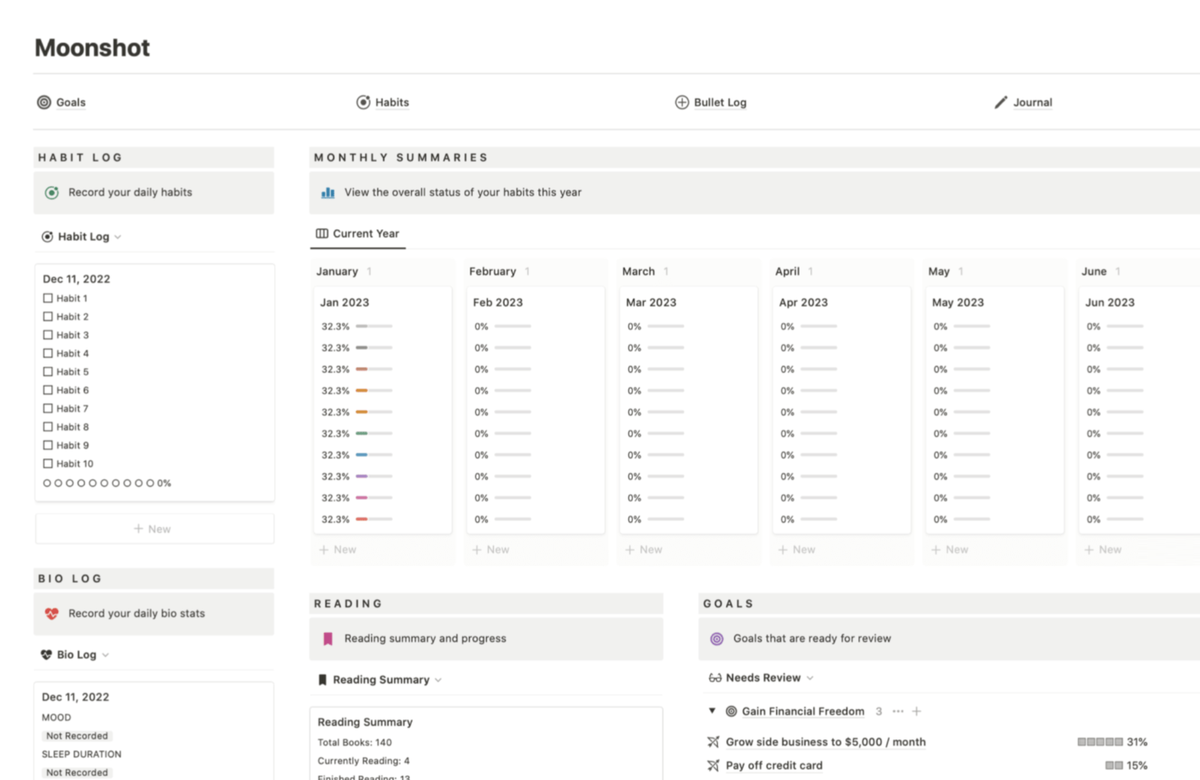Click the progress blocks beside 15%

click(1114, 766)
